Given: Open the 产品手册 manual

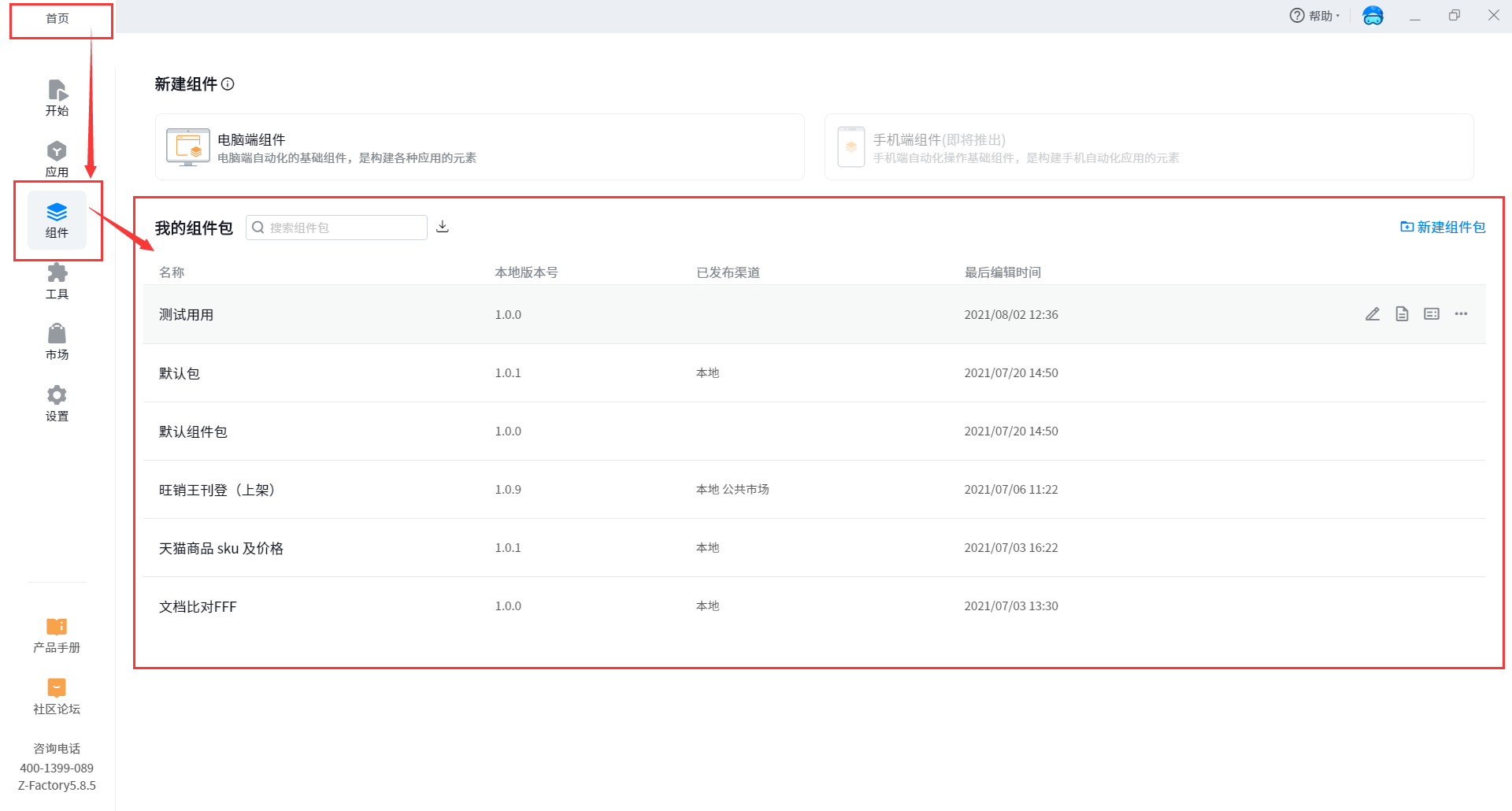Looking at the screenshot, I should point(57,635).
